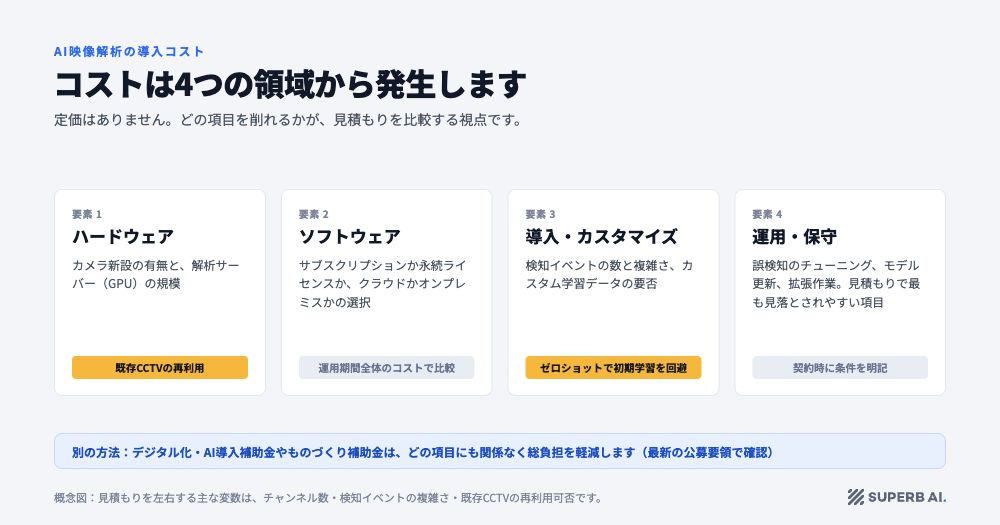Click the 要素 3 label
This screenshot has width=1000, height=525.
coord(541,214)
